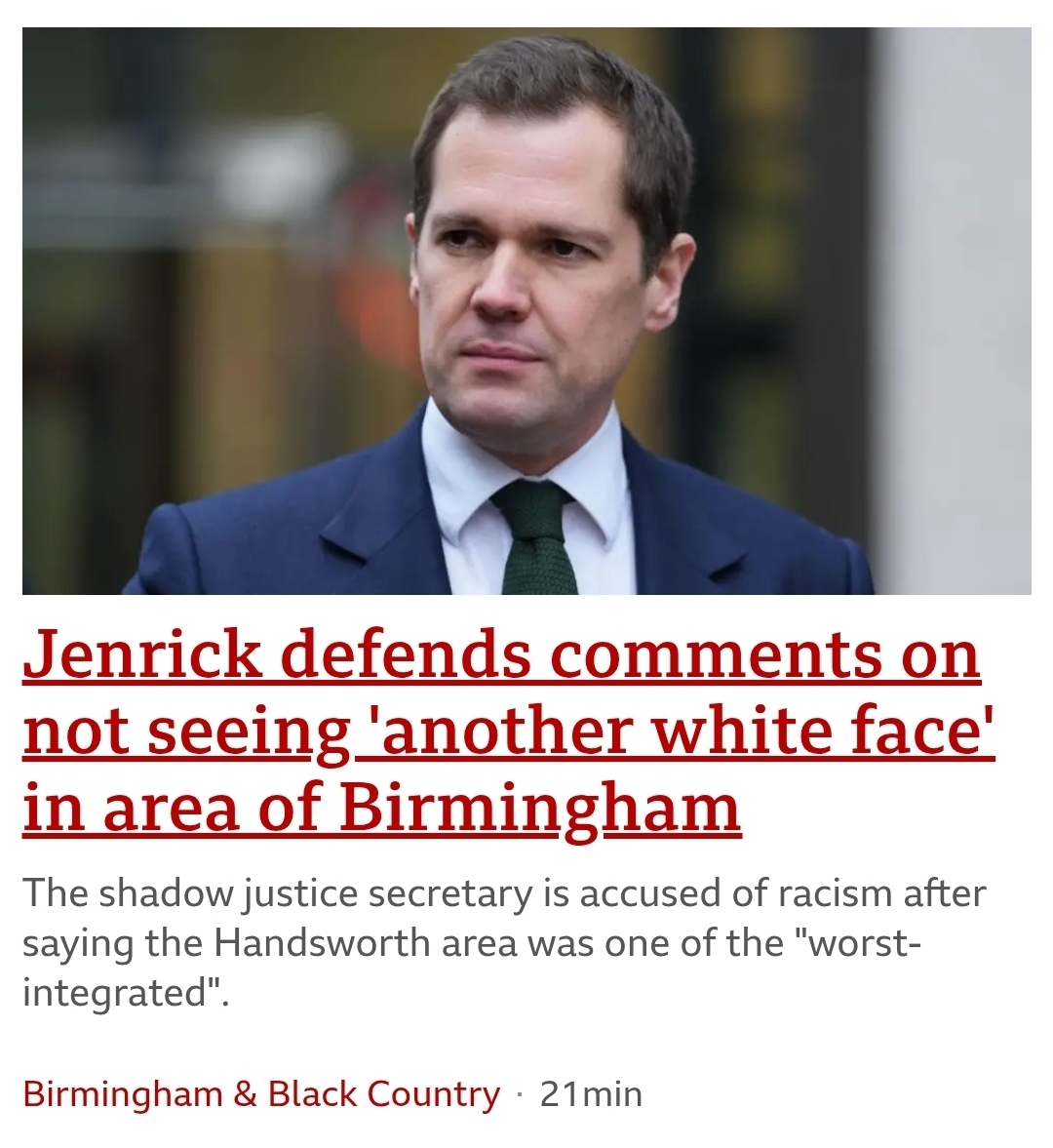This screenshot has height=1148, width=1053.
Task: Click 'Black Country' in the section label
Action: (x=384, y=1094)
